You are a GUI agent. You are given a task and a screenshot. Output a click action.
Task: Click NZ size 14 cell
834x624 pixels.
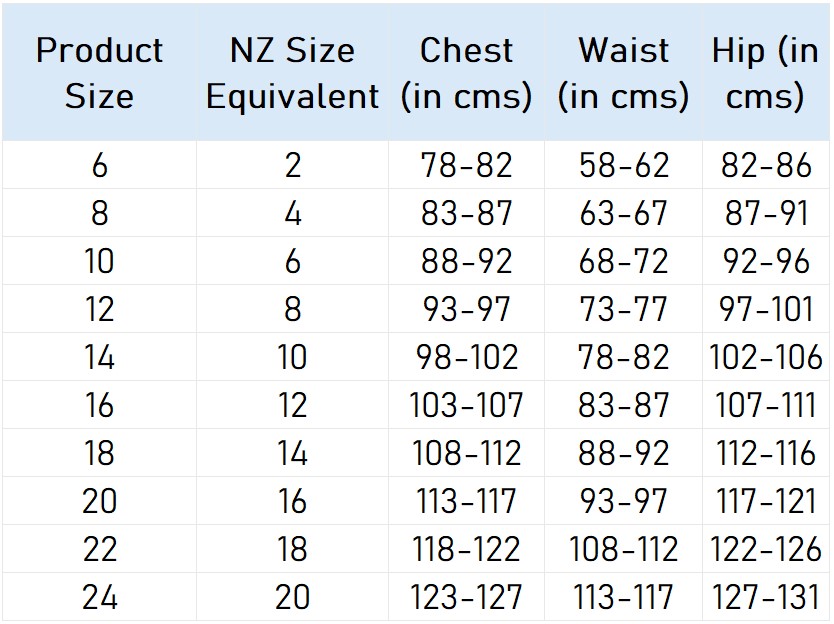coord(293,453)
